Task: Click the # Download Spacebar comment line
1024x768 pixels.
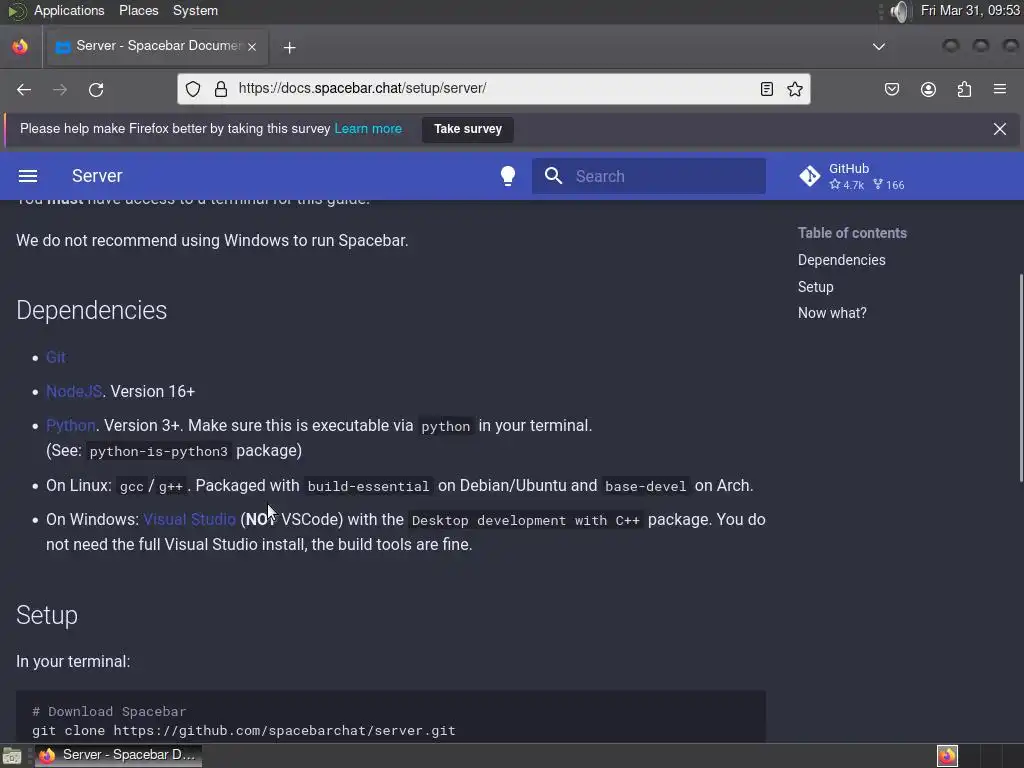Action: pos(109,711)
